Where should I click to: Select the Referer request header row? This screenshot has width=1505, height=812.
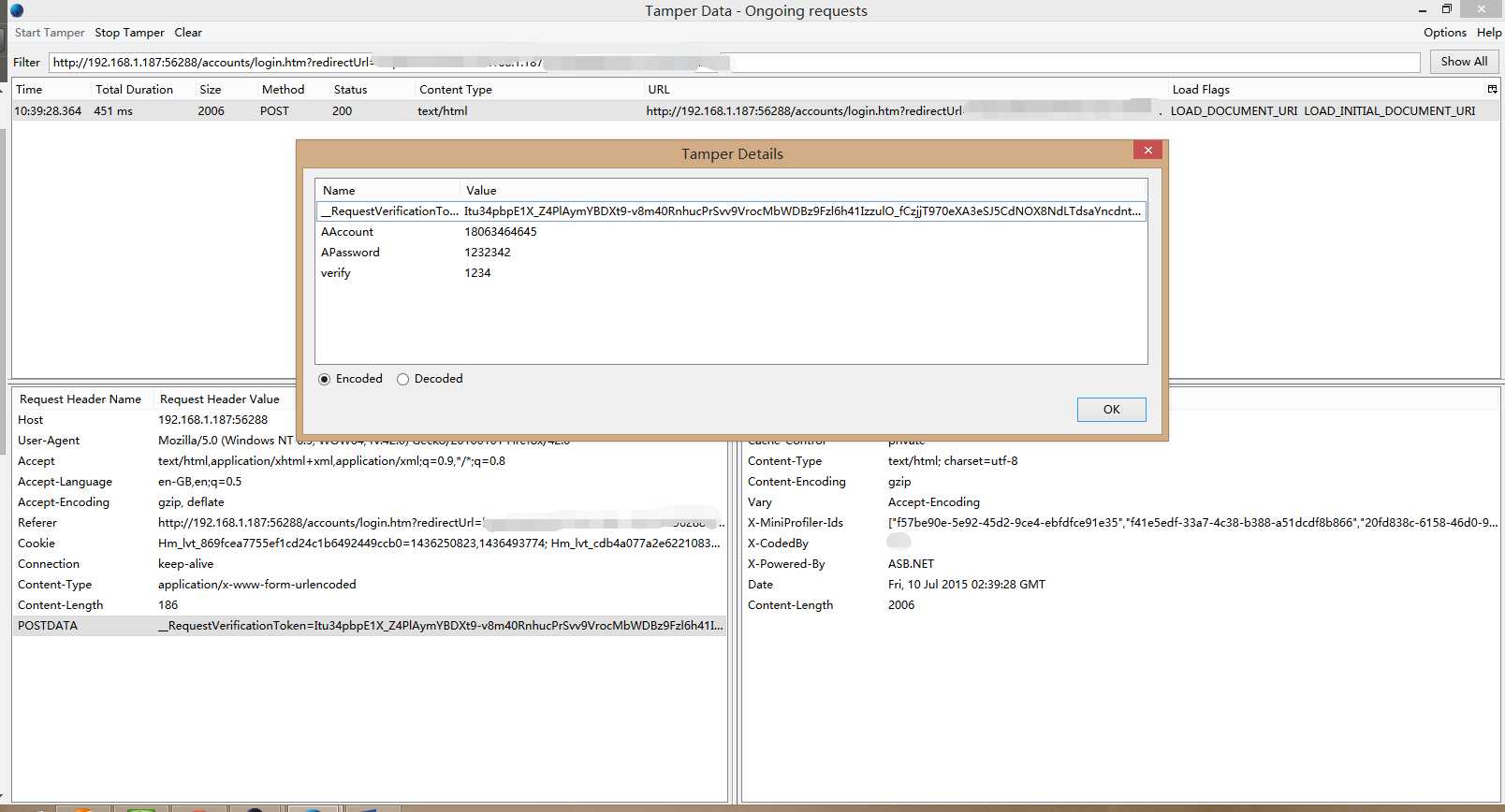tap(370, 523)
